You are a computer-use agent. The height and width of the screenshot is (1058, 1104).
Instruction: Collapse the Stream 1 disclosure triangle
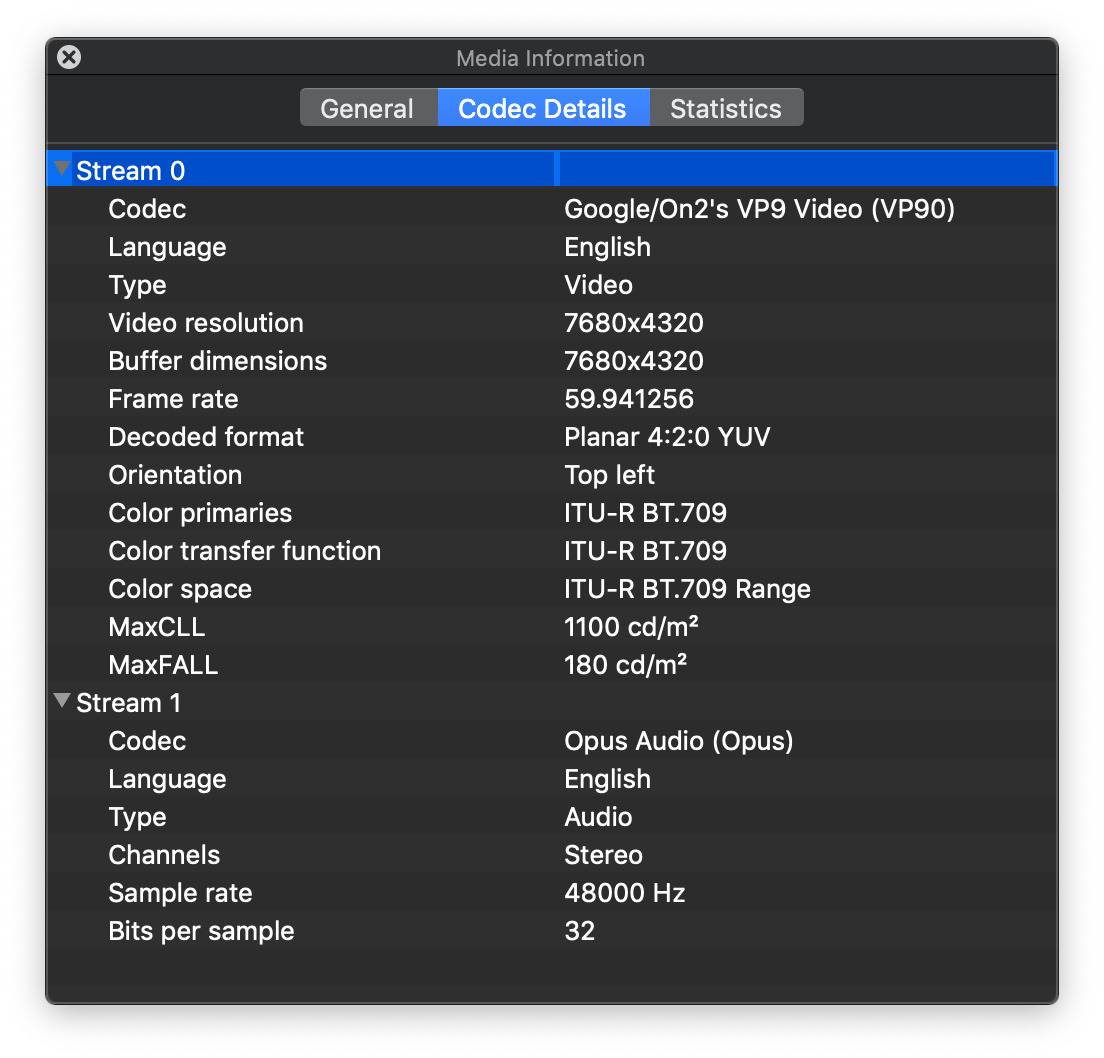coord(63,702)
